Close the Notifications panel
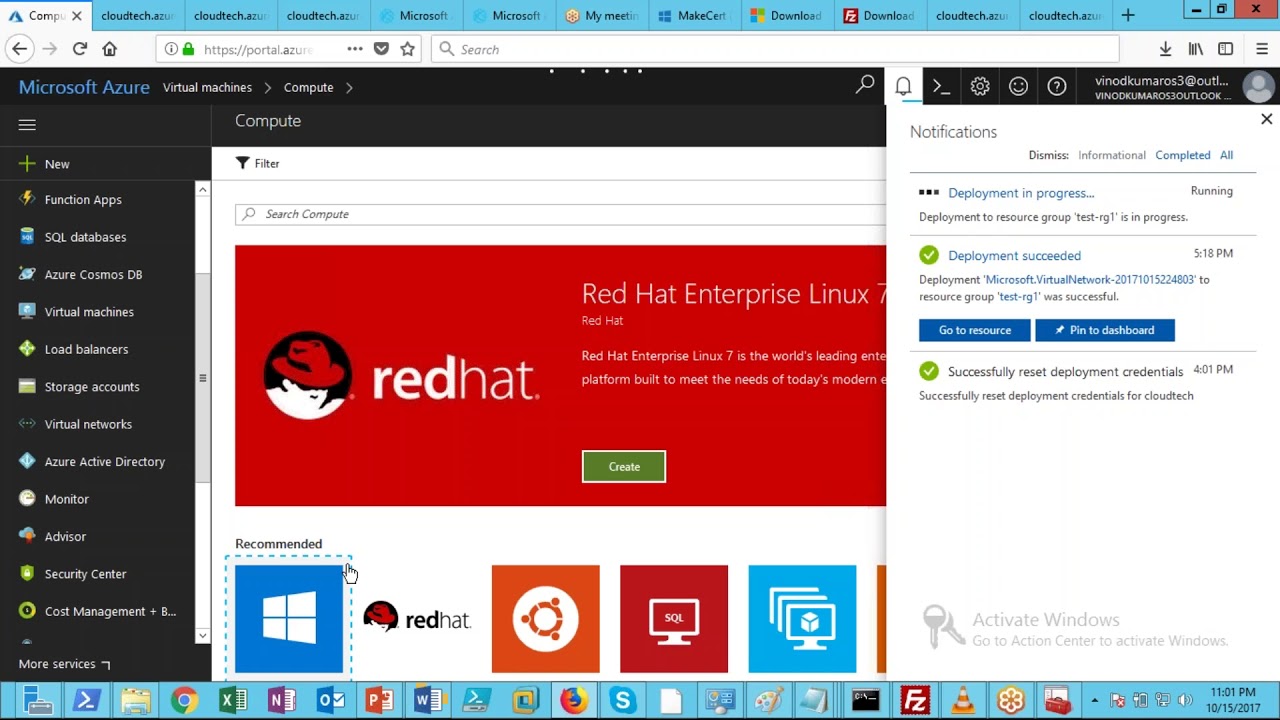1280x720 pixels. pyautogui.click(x=1266, y=119)
